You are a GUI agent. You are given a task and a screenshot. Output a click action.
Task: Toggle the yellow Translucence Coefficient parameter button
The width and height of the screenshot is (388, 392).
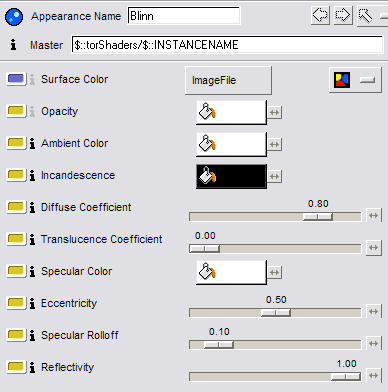tap(16, 239)
